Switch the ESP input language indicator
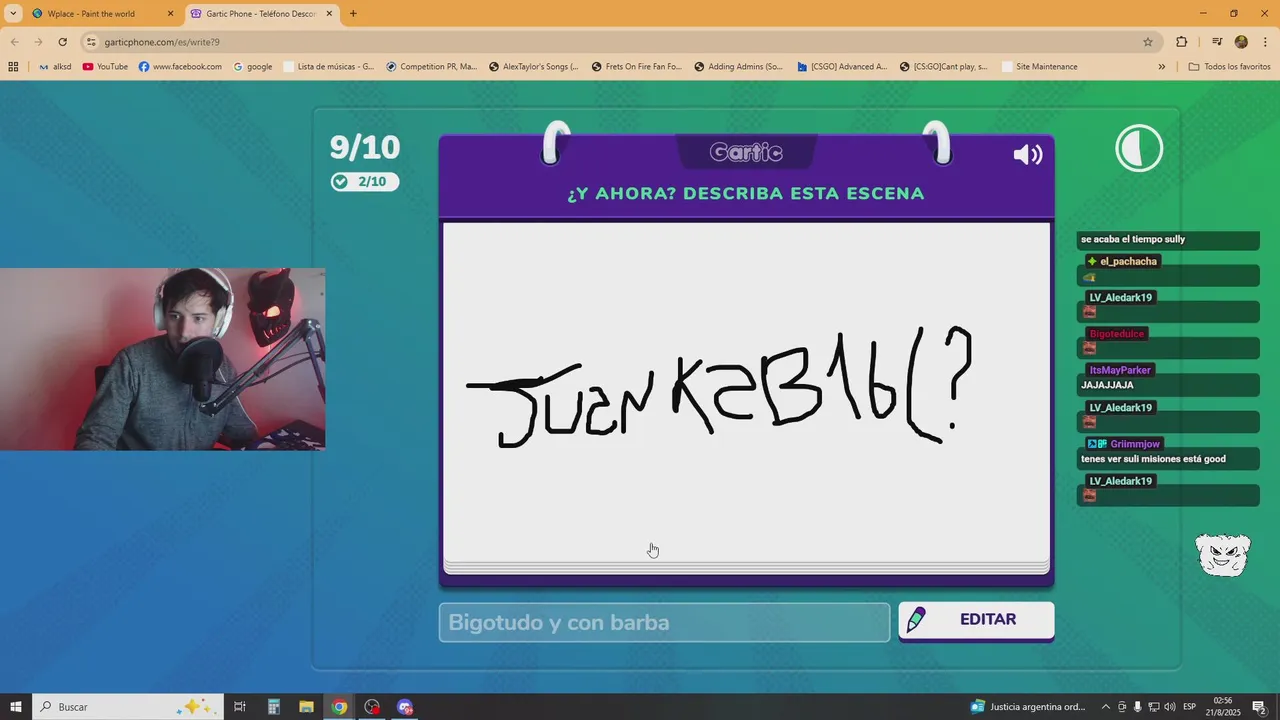Viewport: 1280px width, 720px height. pos(1190,707)
